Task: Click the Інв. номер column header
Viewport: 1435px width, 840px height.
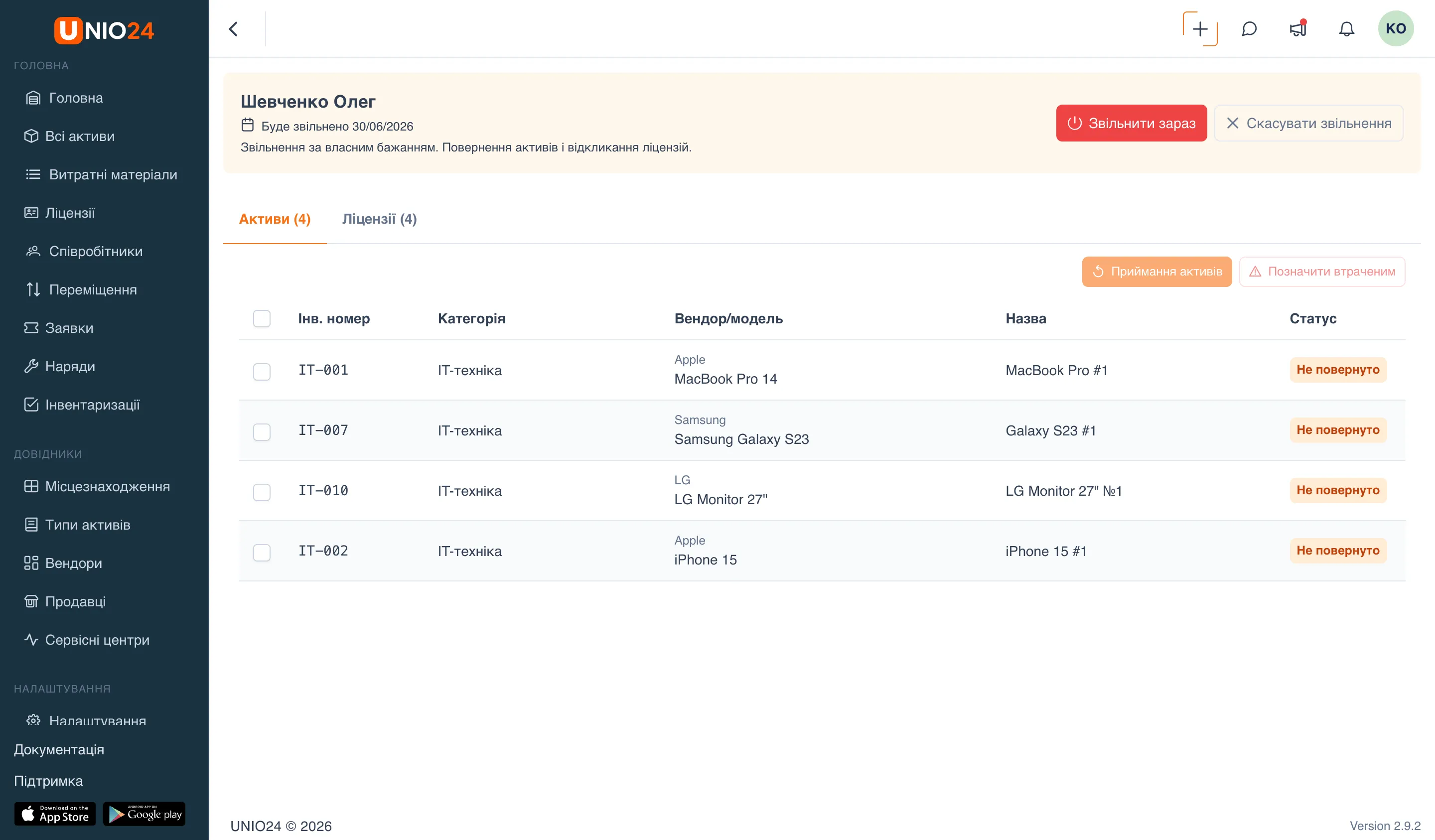Action: click(334, 318)
